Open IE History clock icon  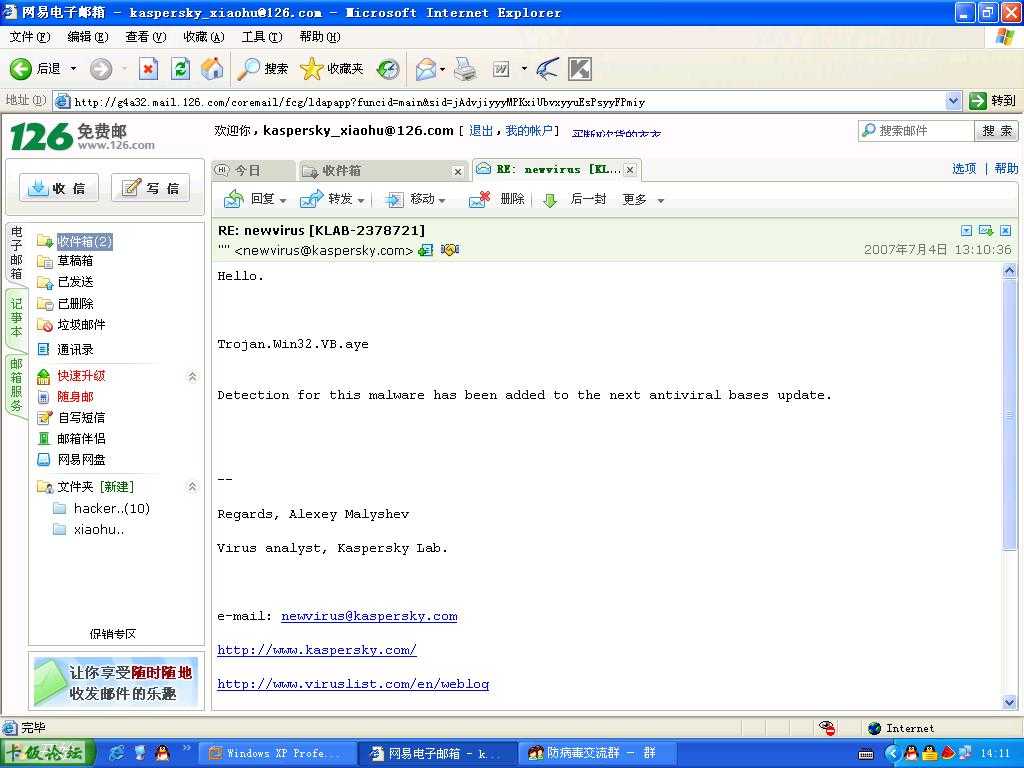click(388, 69)
